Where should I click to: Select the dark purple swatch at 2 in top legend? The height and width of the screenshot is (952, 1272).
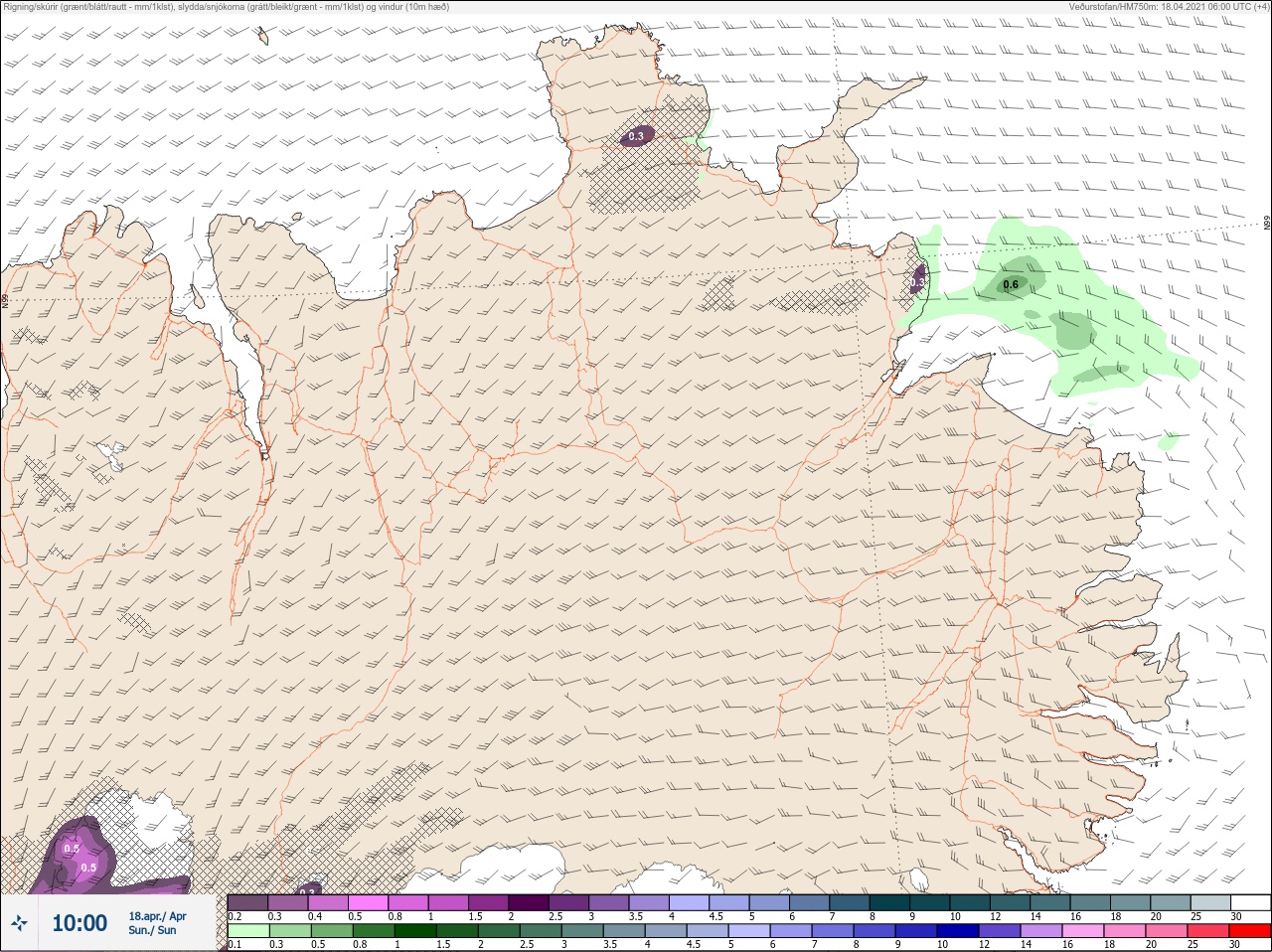530,902
